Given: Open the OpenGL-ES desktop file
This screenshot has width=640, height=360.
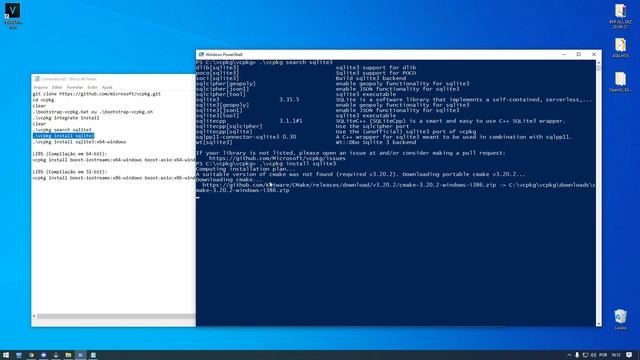Looking at the screenshot, I should click(620, 82).
